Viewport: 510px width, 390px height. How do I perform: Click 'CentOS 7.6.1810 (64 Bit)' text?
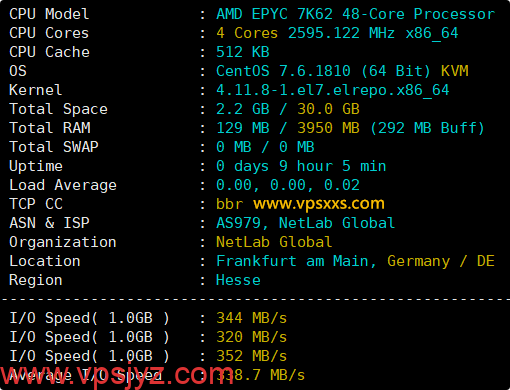pyautogui.click(x=323, y=71)
